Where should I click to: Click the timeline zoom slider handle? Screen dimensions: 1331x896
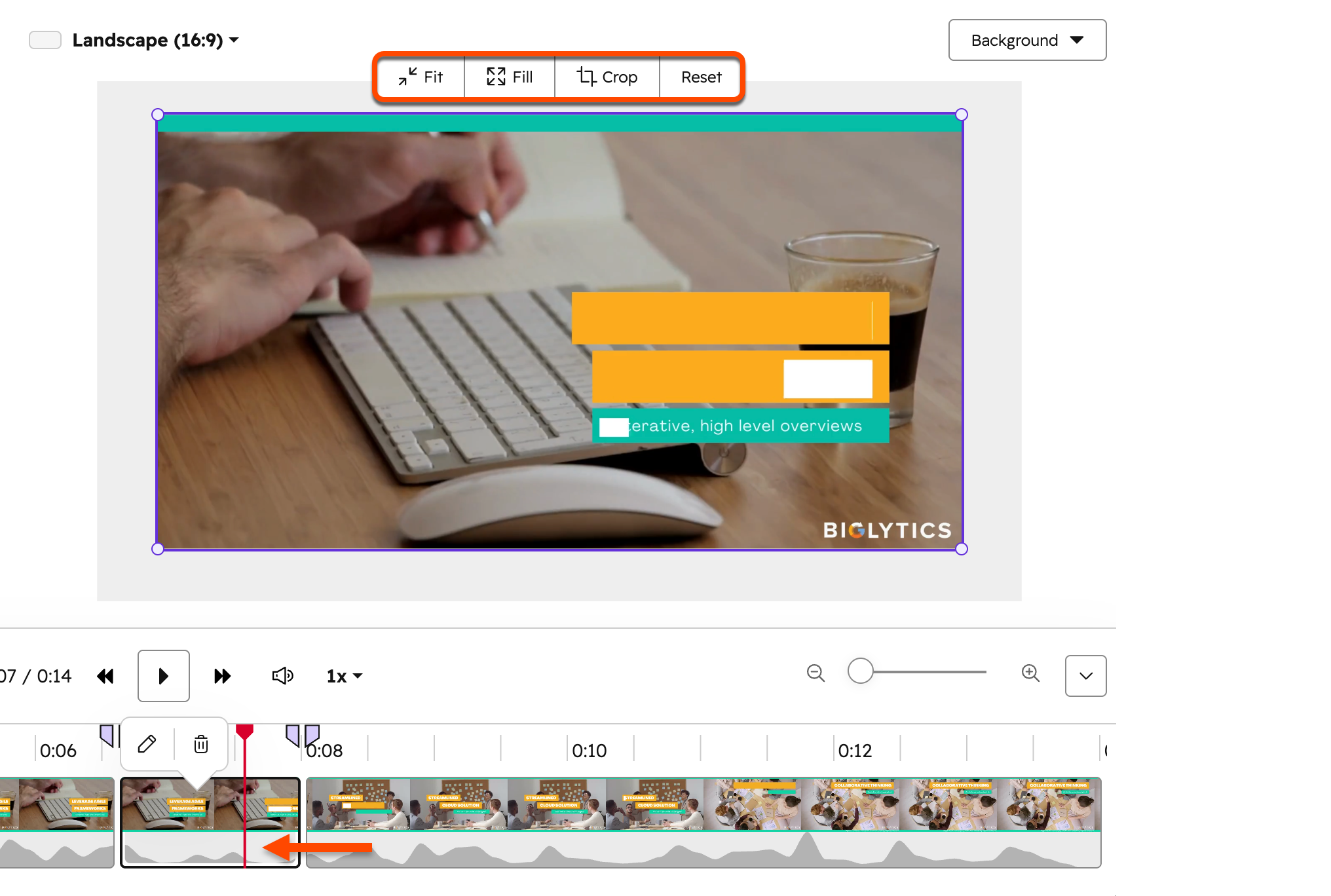[x=861, y=671]
